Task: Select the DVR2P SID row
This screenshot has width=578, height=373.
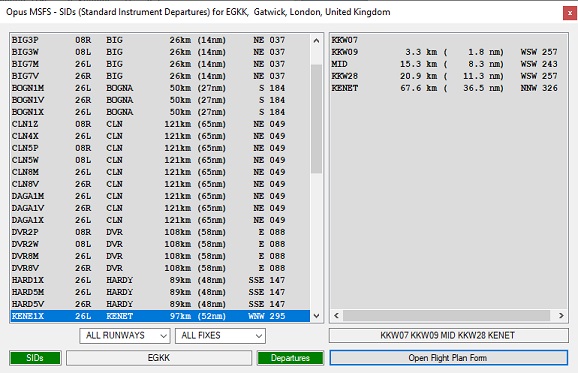Action: [x=160, y=232]
